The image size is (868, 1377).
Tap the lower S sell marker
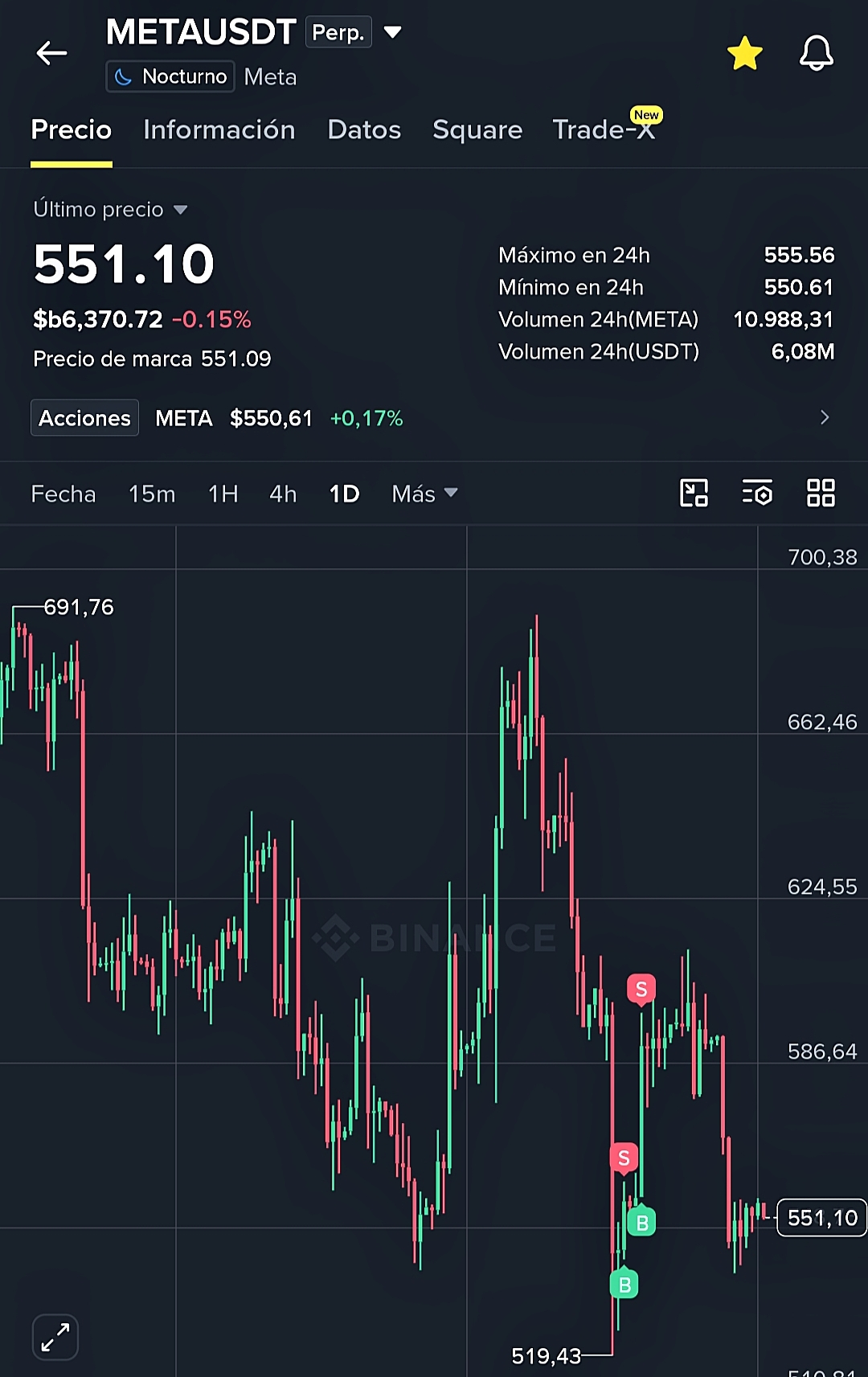pos(624,1158)
